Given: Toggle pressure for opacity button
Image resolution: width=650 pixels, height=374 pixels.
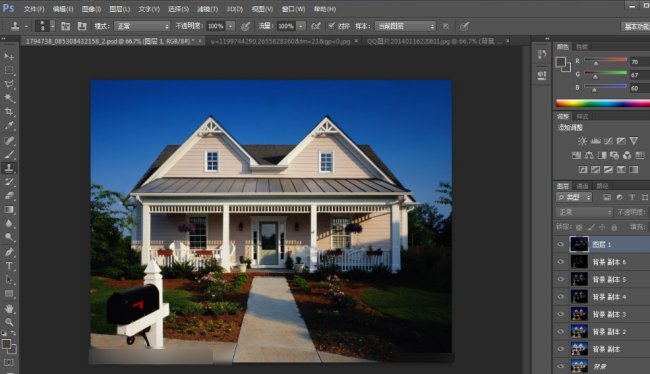Looking at the screenshot, I should tap(245, 26).
